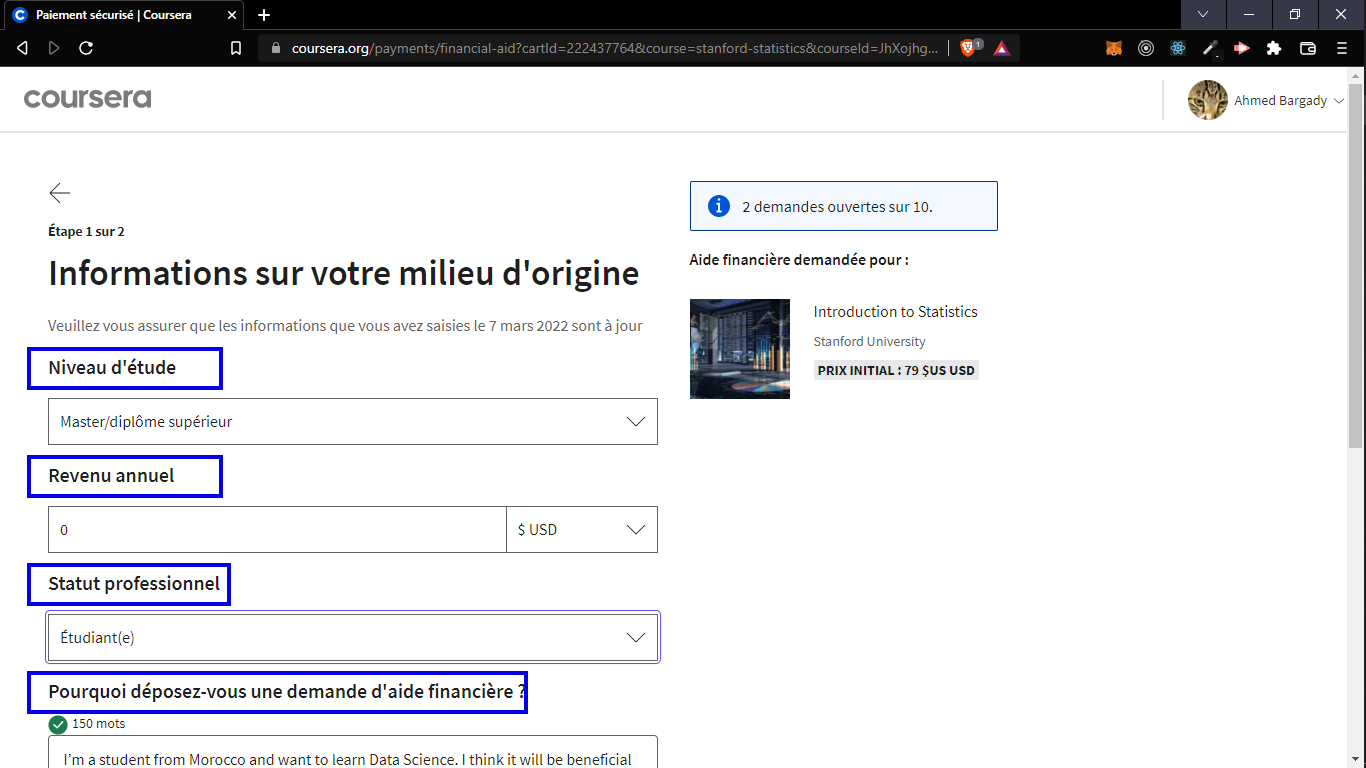Click the '150 mots' word count
The width and height of the screenshot is (1366, 768).
pyautogui.click(x=99, y=724)
